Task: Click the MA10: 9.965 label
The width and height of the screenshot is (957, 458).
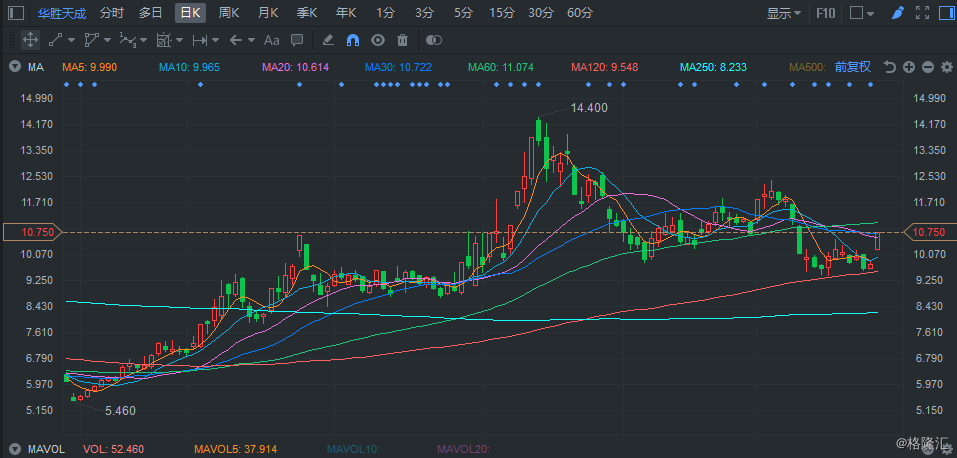Action: [189, 67]
